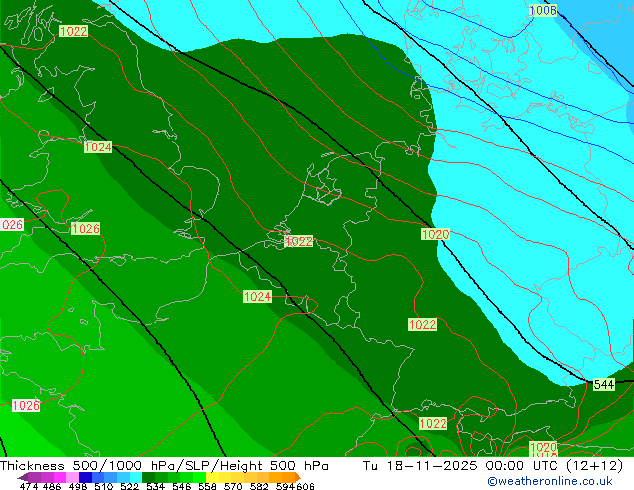Click the map title 'Thickness 500/1000 hPa/SLP/Height 500 hPa'
Viewport: 634px width, 490px height.
point(164,465)
